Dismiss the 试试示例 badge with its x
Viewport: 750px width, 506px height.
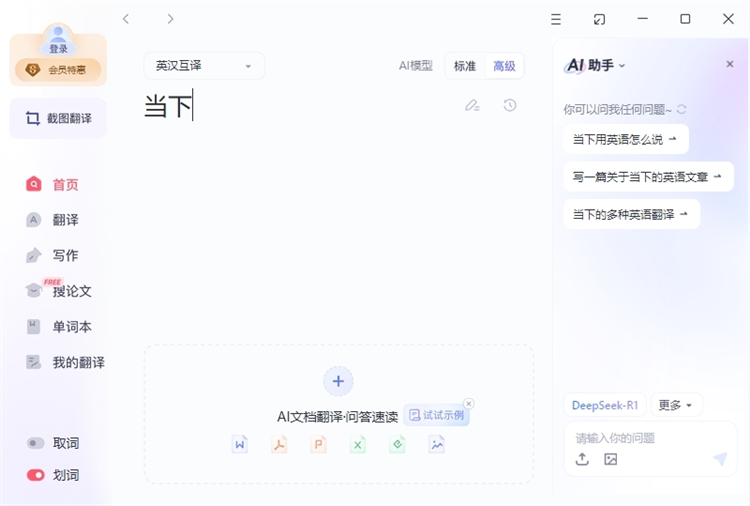pos(469,403)
